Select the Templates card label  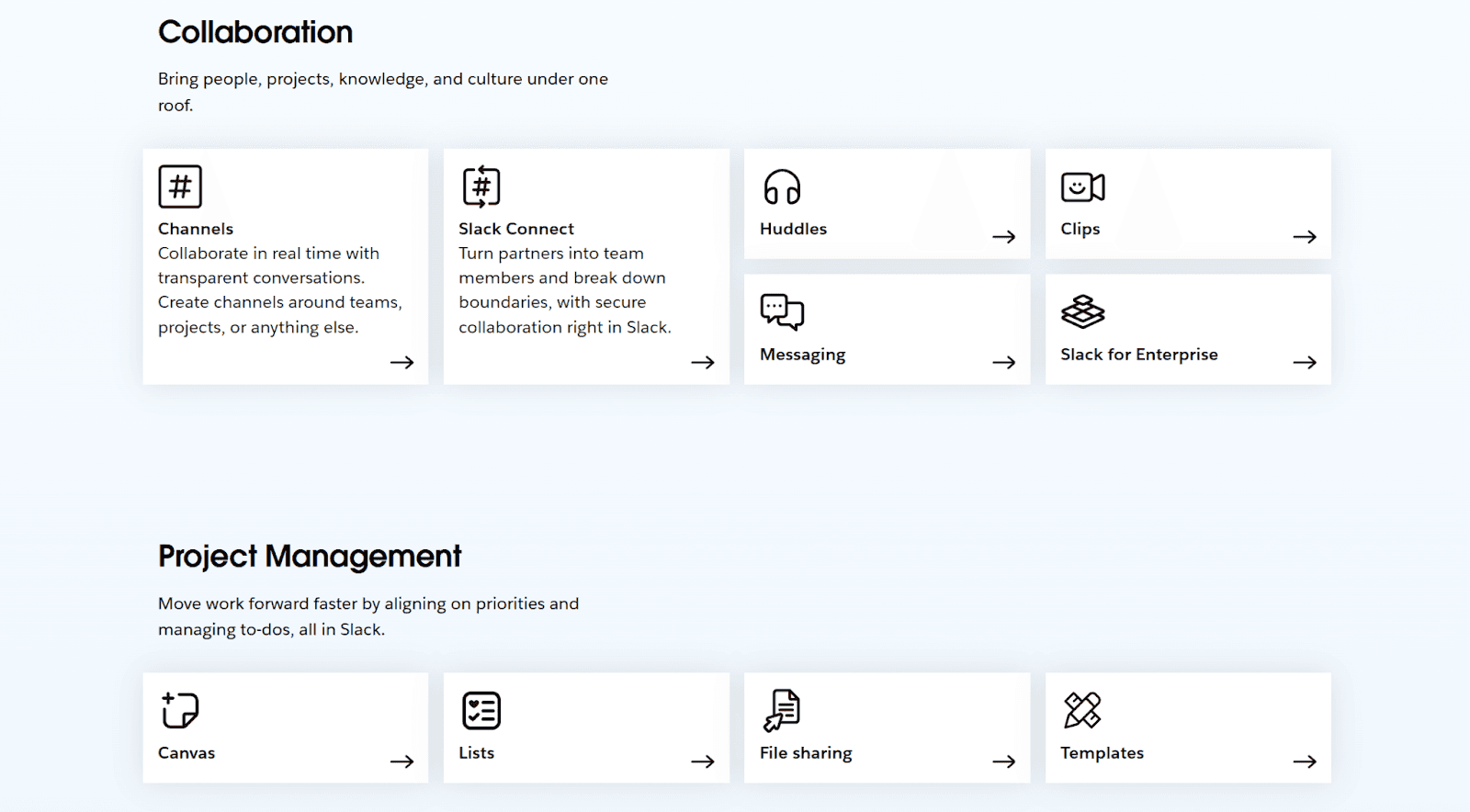pyautogui.click(x=1102, y=753)
